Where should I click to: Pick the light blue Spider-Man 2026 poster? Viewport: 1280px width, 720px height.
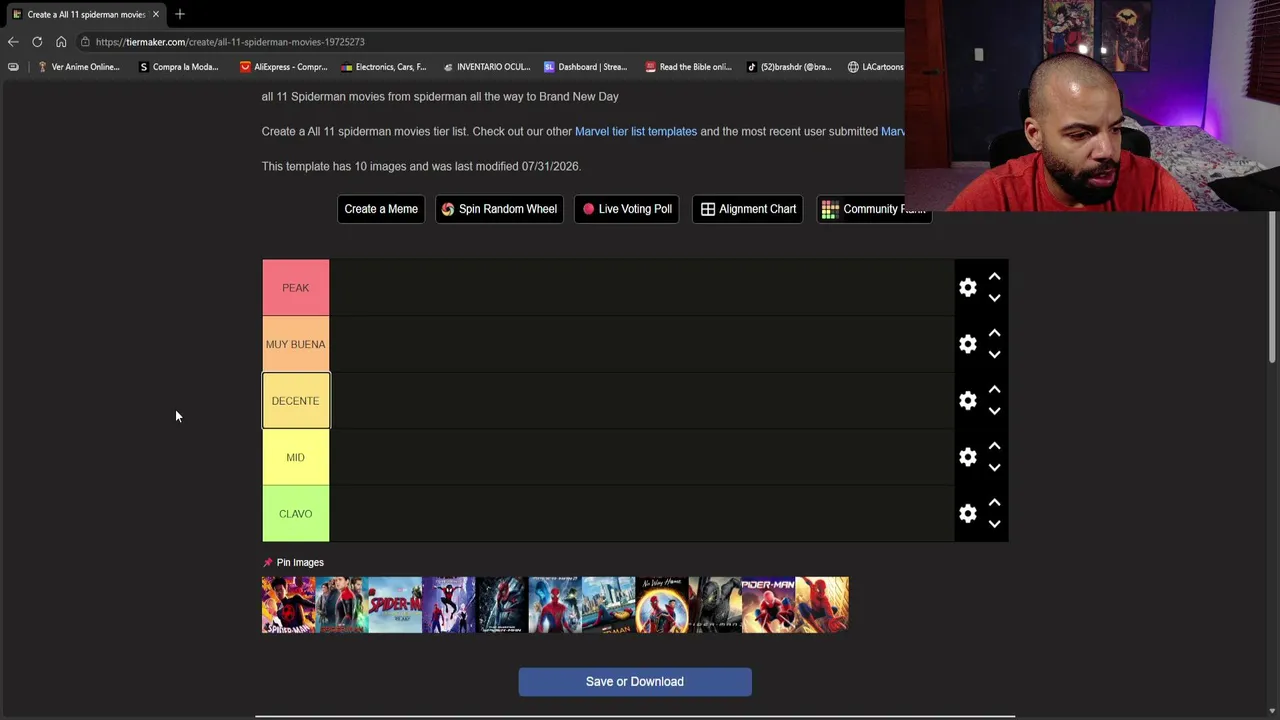pos(395,605)
